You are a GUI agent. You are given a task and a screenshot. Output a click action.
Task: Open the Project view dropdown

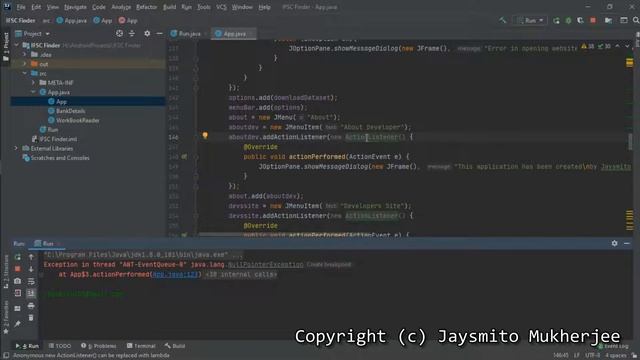(32, 33)
